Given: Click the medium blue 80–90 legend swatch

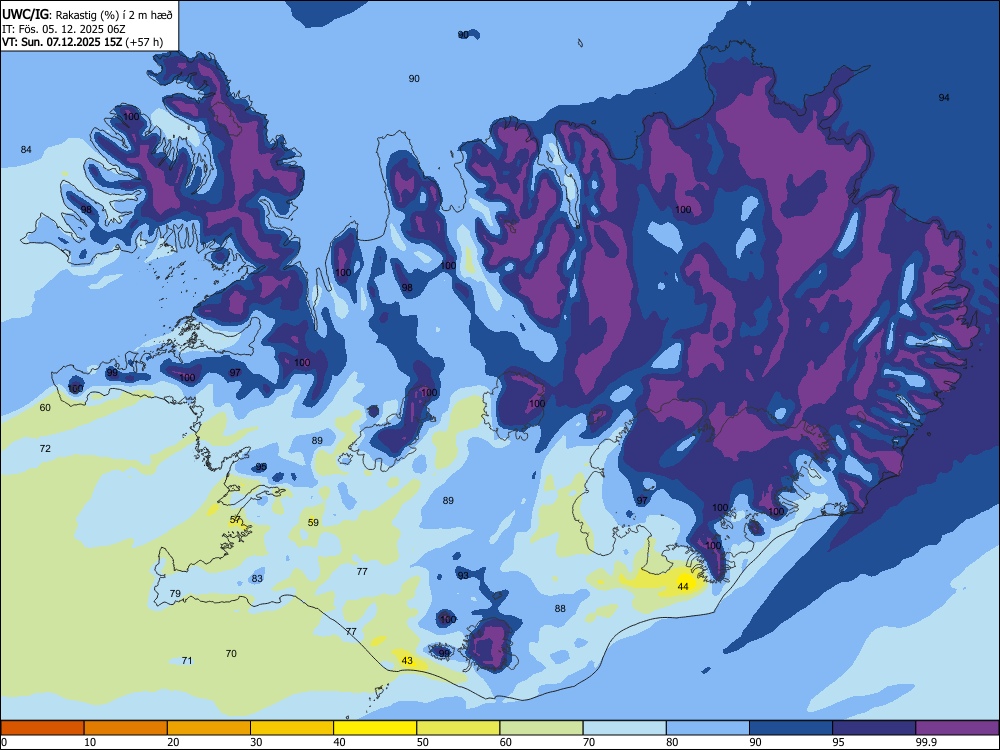Looking at the screenshot, I should 708,728.
